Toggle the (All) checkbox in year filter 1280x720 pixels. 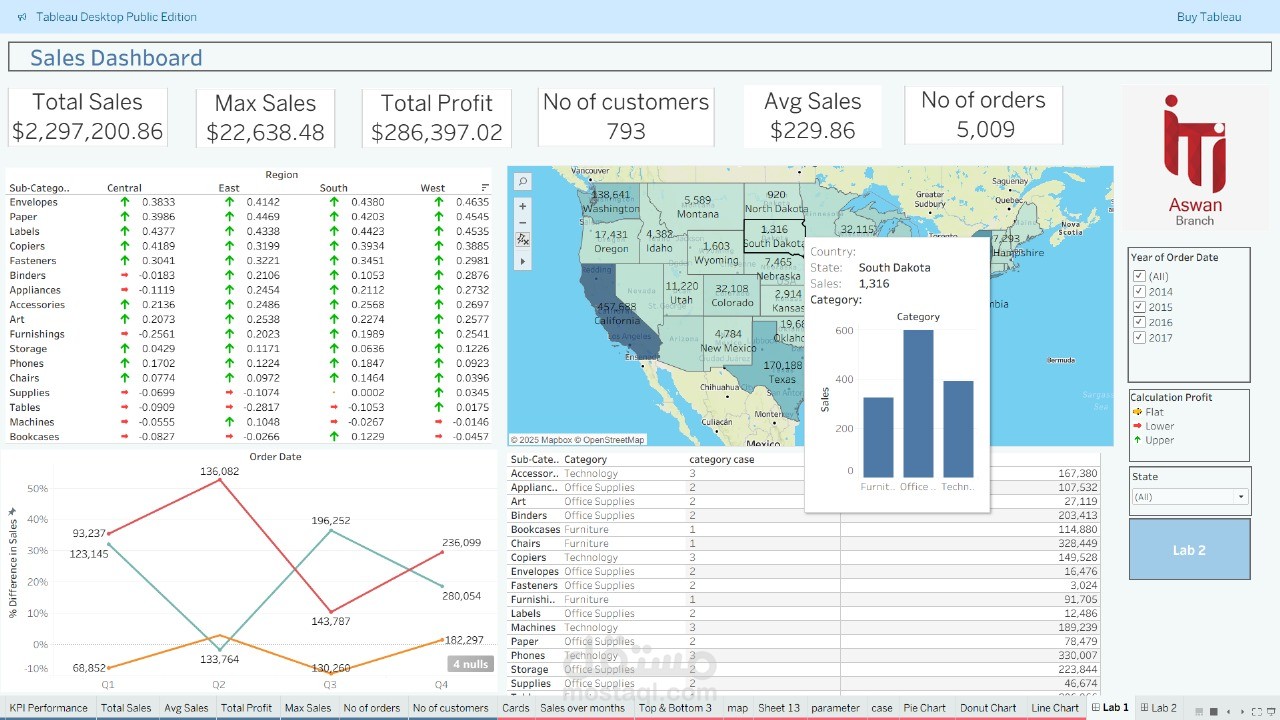point(1139,274)
